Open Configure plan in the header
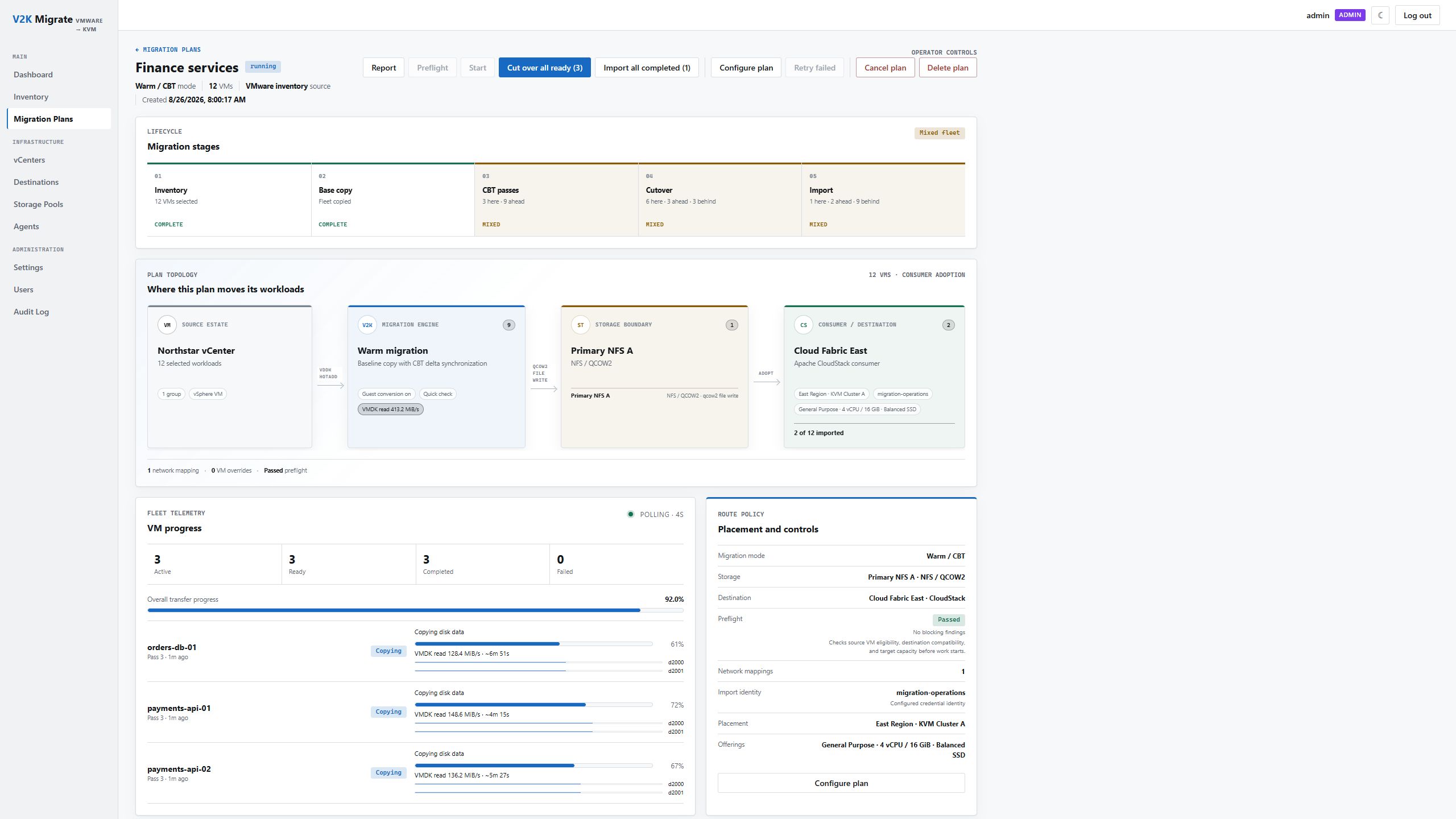Viewport: 1456px width, 819px height. 746,68
